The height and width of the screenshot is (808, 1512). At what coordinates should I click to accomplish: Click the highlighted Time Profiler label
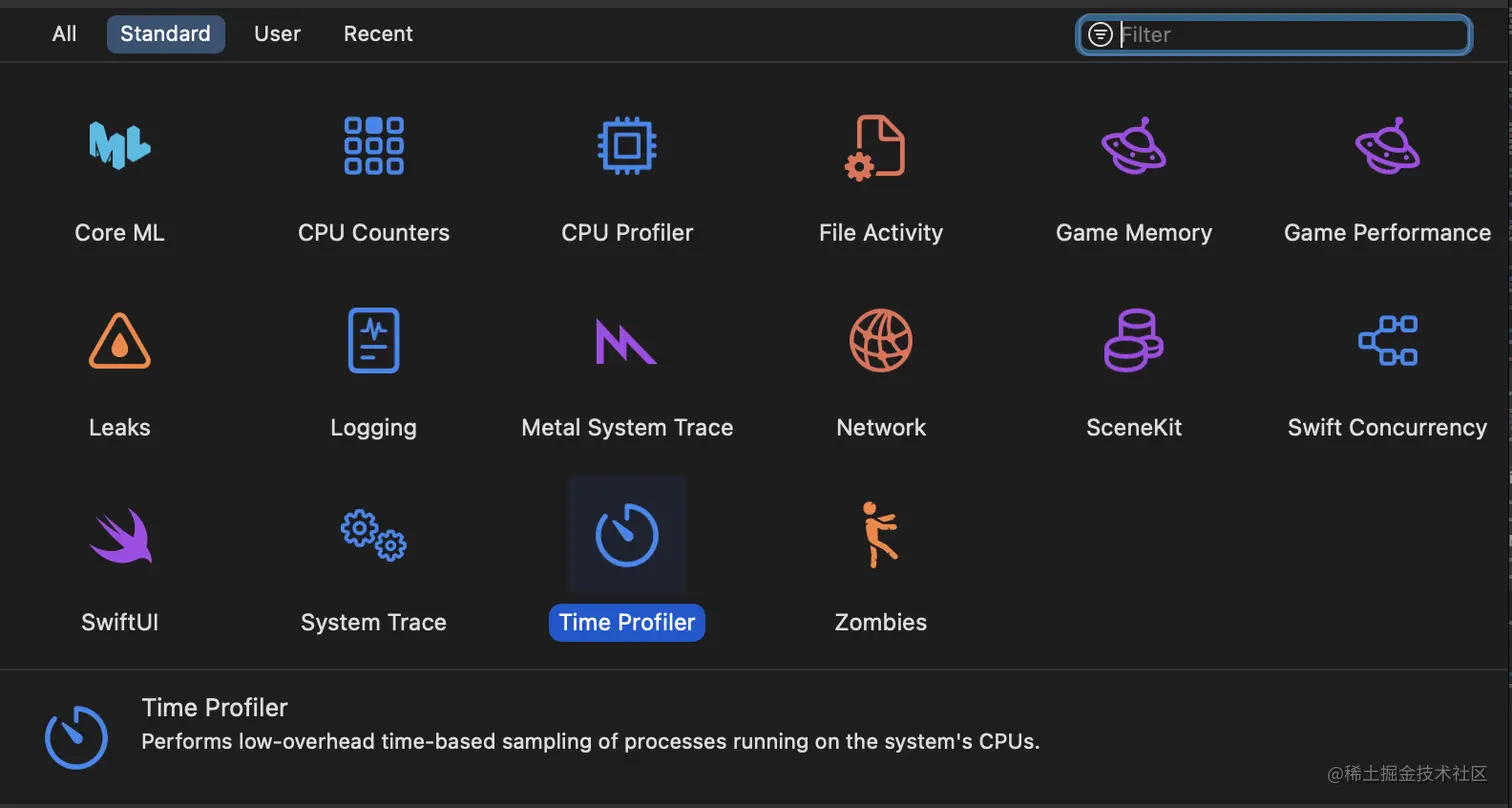tap(627, 622)
